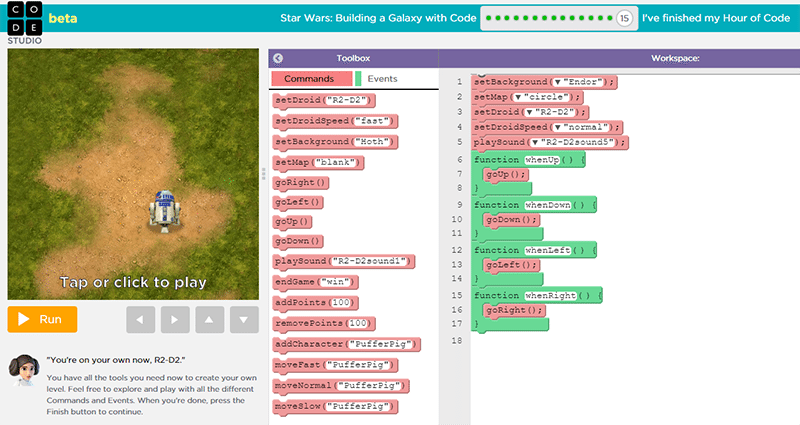
Task: Open the setBackground "Endor" dropdown in workspace
Action: coord(558,82)
